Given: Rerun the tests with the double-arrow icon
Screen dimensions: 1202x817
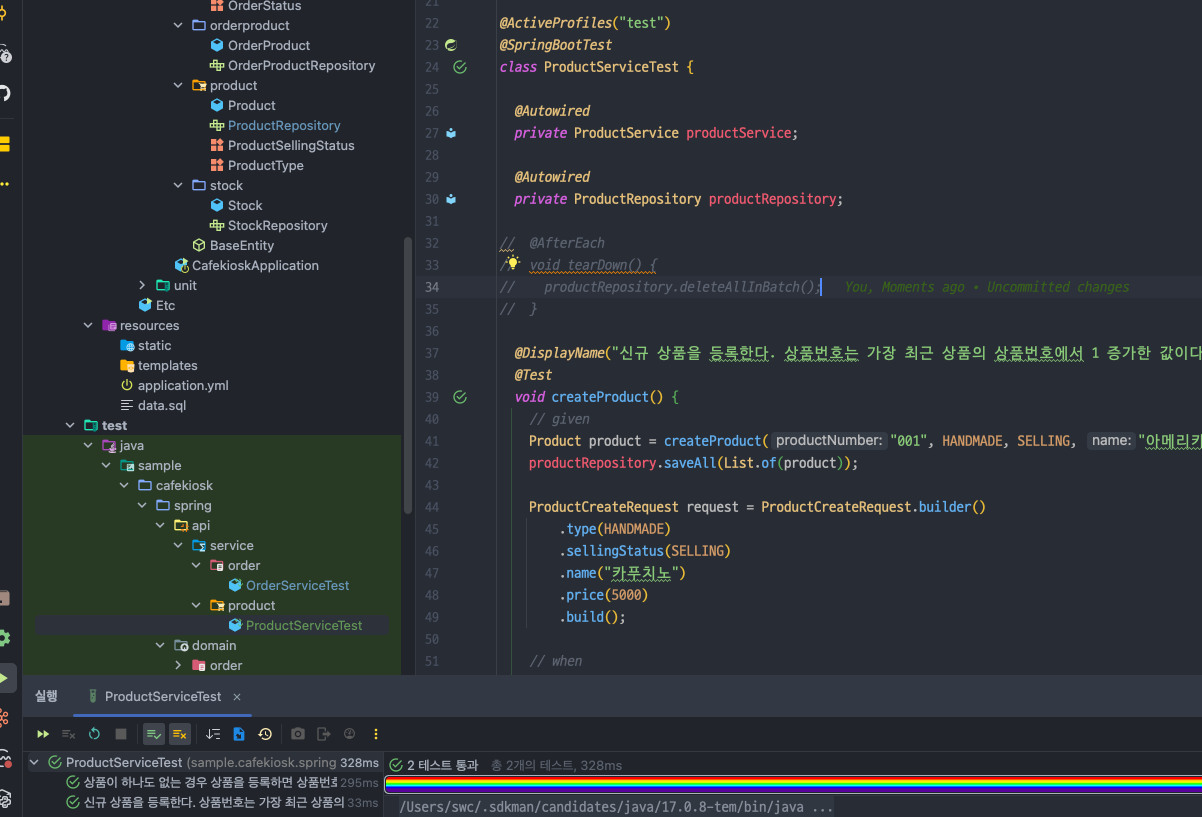Looking at the screenshot, I should click(43, 734).
